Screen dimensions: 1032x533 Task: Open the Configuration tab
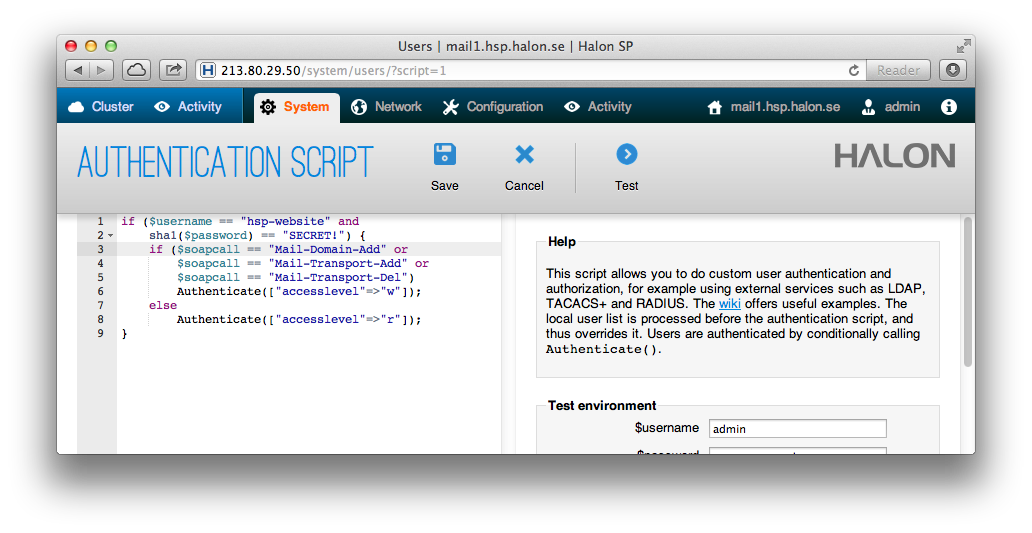(492, 107)
